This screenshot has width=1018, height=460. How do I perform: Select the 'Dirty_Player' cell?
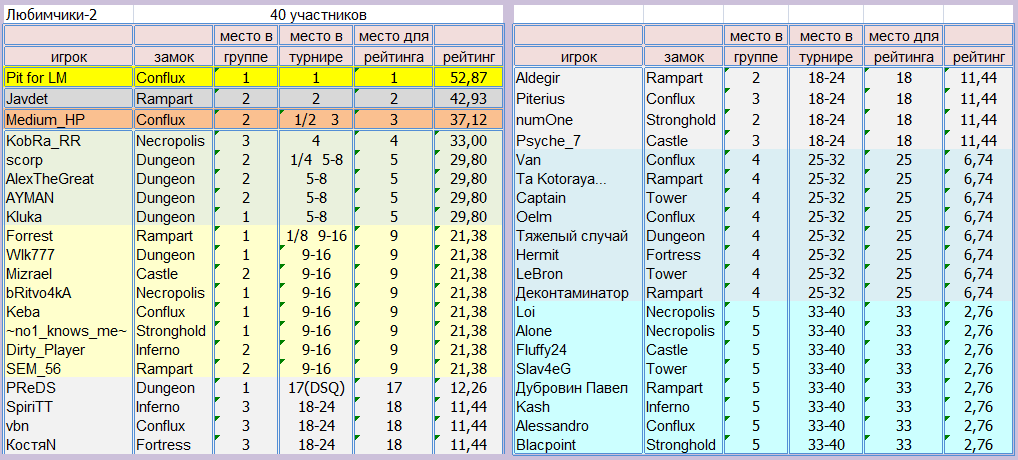[68, 350]
